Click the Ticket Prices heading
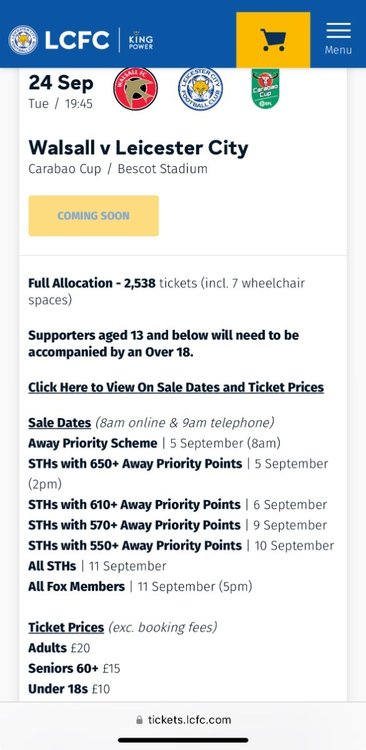The image size is (366, 750). click(66, 627)
